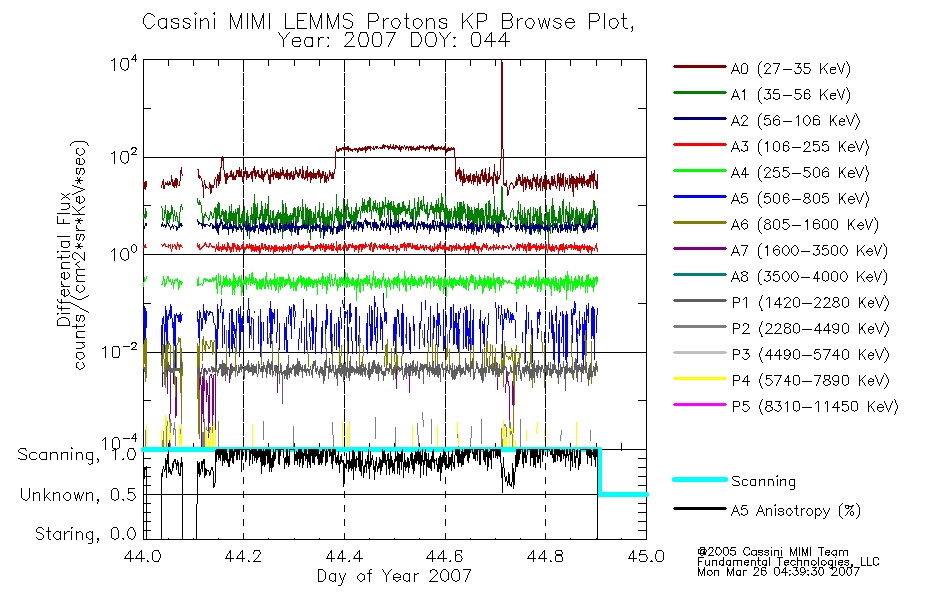
Task: Click the Scanning legend label
Action: point(763,482)
